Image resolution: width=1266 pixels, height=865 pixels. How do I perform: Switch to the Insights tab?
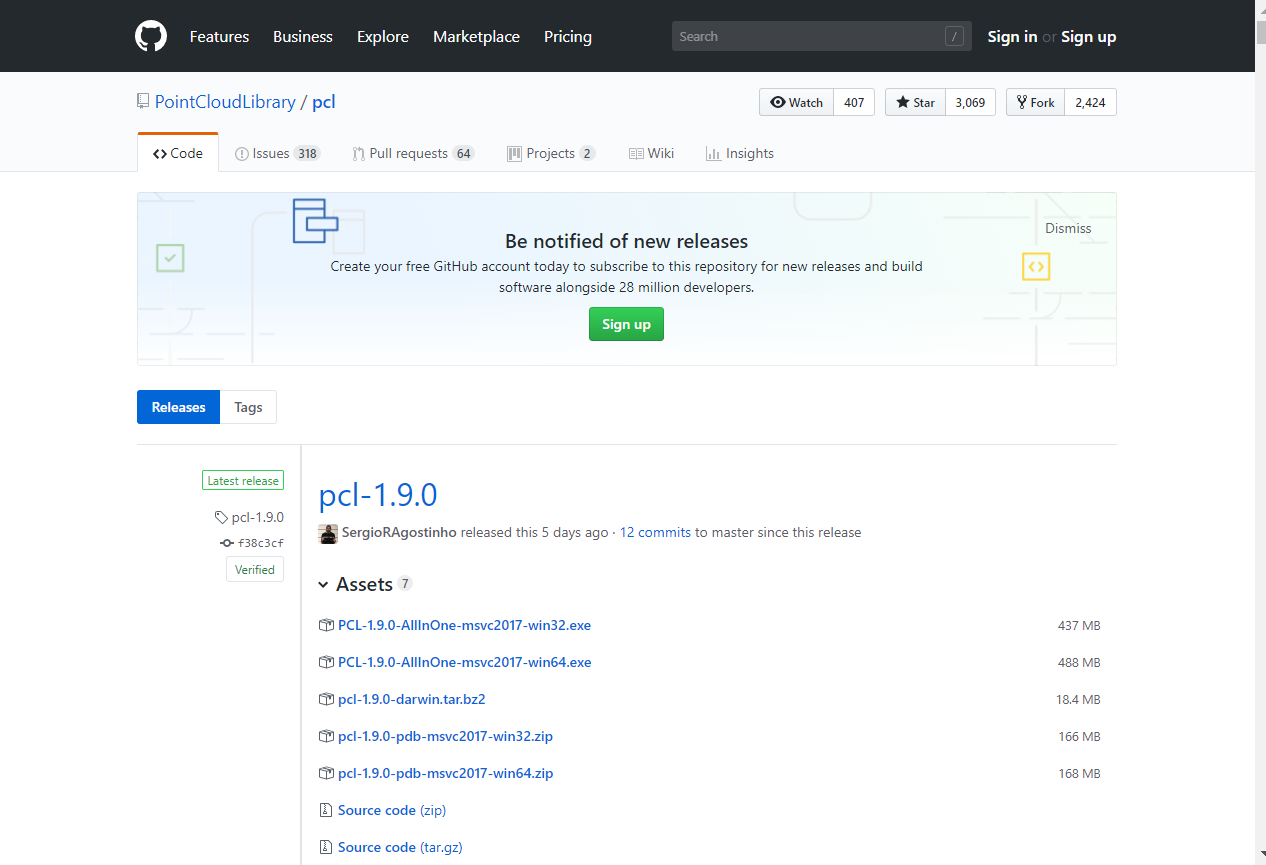coord(740,153)
